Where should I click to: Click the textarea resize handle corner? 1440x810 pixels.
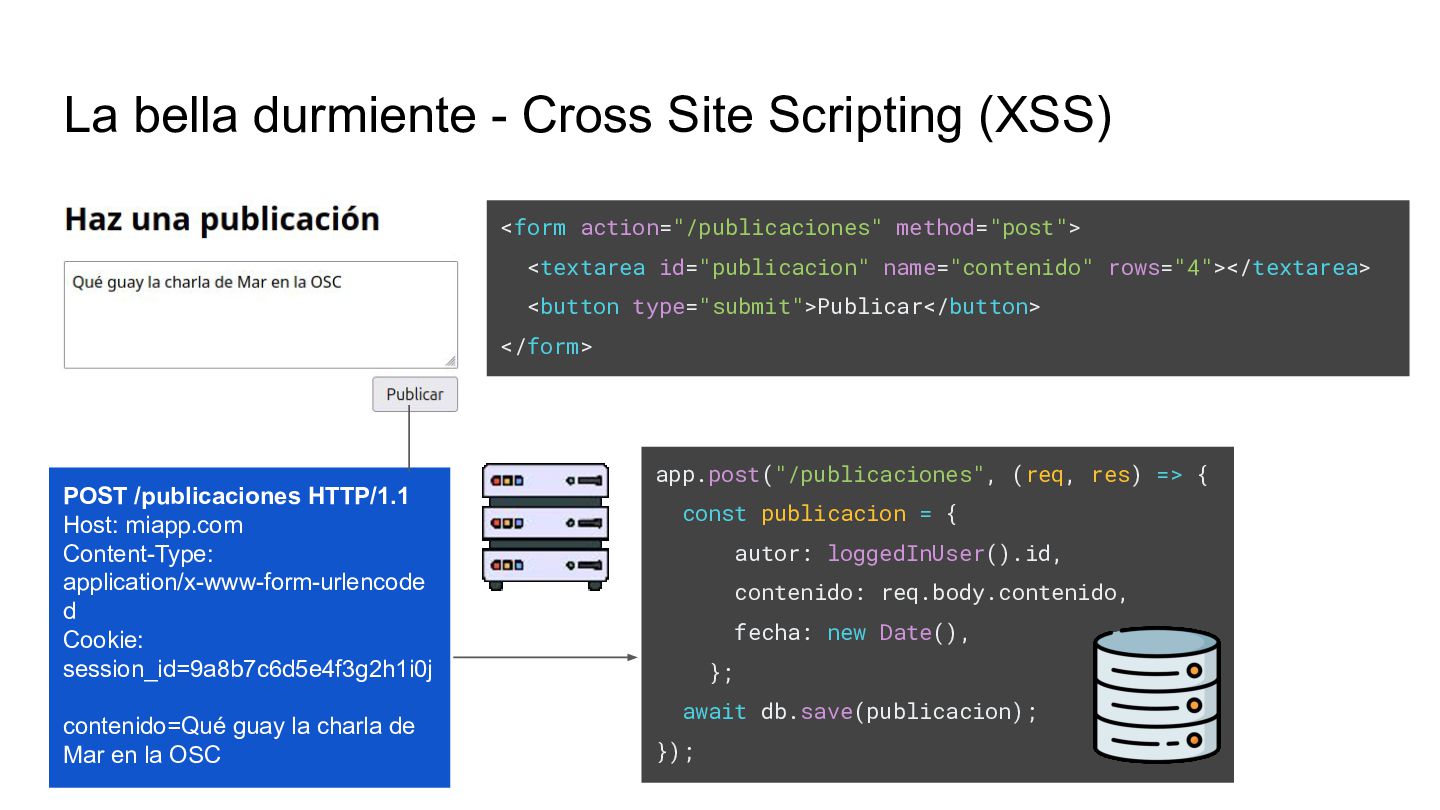point(450,361)
